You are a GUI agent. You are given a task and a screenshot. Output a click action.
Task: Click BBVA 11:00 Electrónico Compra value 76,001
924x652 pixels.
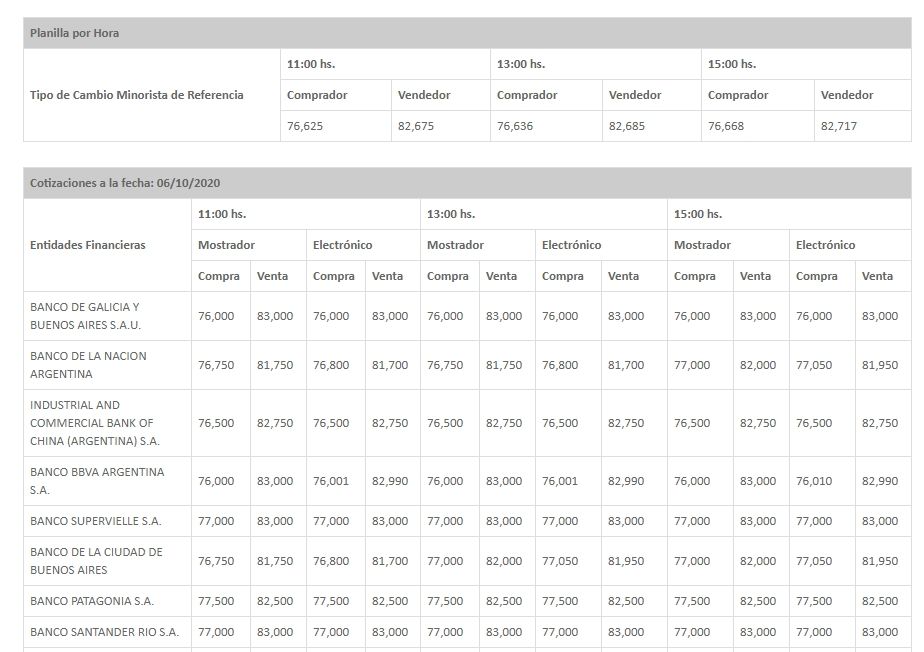coord(331,481)
